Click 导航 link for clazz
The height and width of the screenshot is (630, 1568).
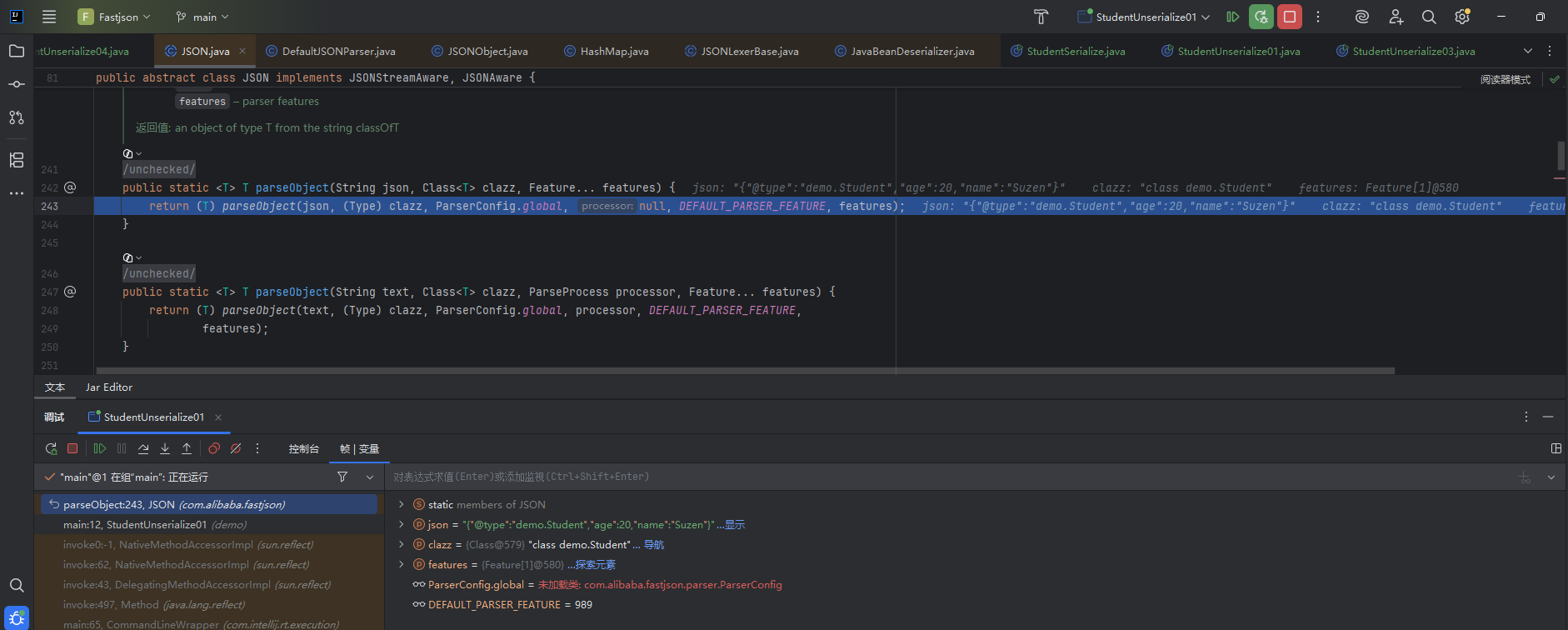654,545
